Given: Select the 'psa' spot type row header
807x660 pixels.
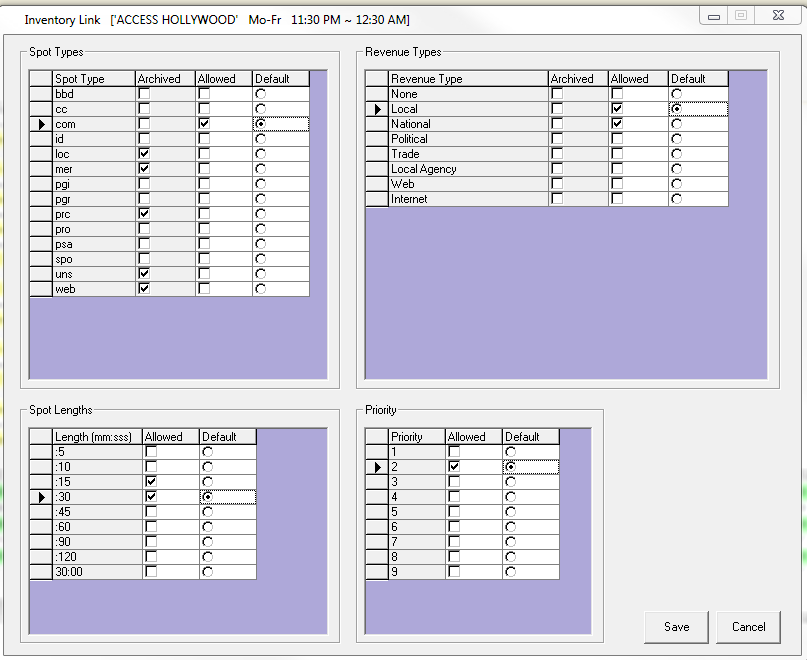Looking at the screenshot, I should (x=41, y=244).
